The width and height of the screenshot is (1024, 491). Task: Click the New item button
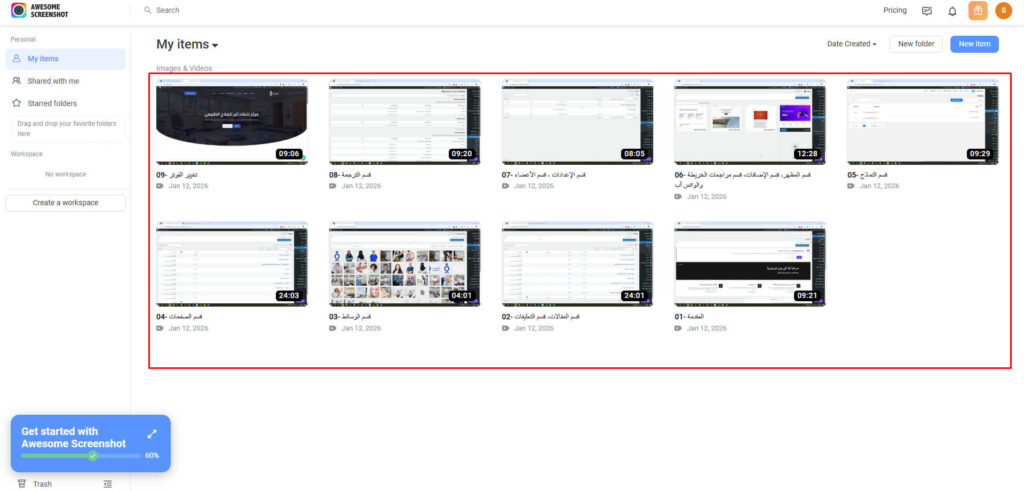tap(974, 44)
